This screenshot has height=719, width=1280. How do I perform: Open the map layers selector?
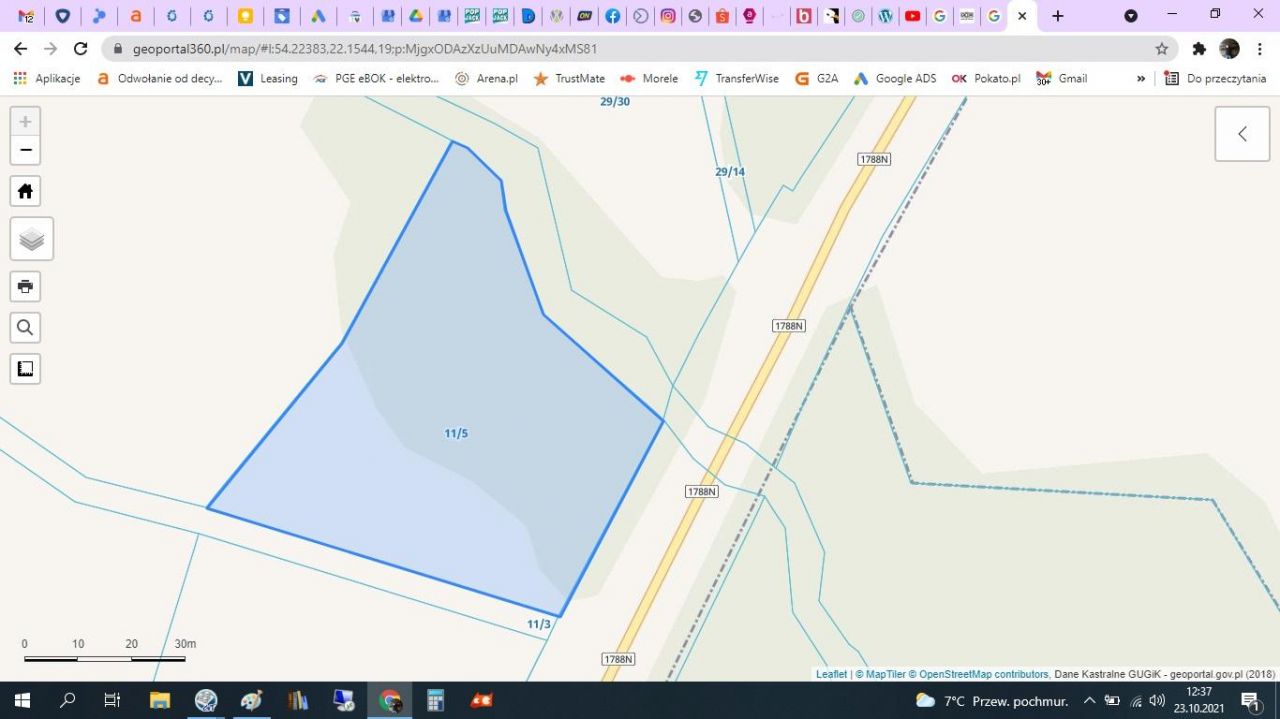coord(32,239)
